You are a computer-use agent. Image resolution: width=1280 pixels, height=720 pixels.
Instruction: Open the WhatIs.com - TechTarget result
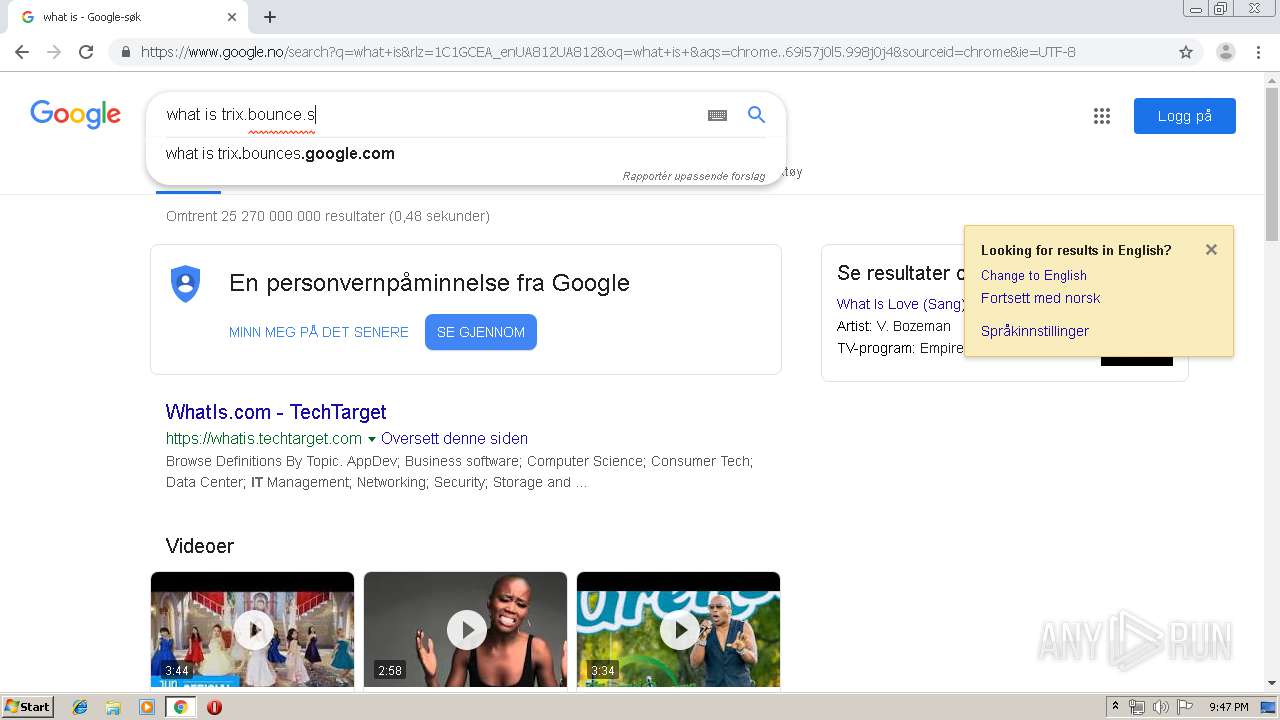(x=276, y=412)
